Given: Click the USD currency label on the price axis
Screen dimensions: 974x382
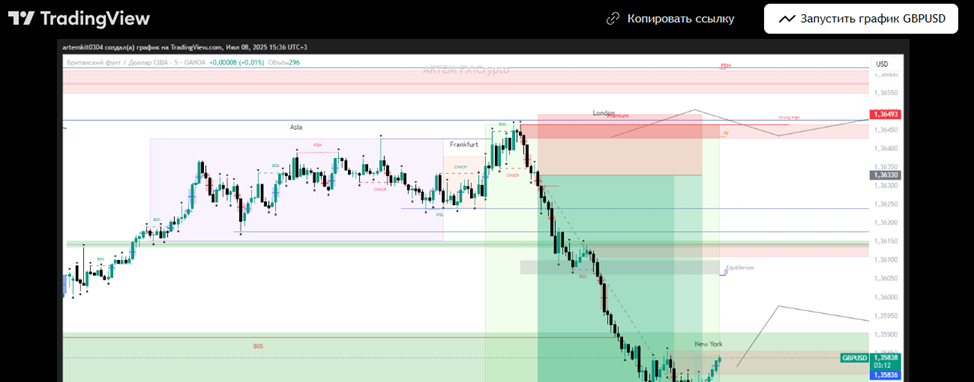Looking at the screenshot, I should 882,64.
